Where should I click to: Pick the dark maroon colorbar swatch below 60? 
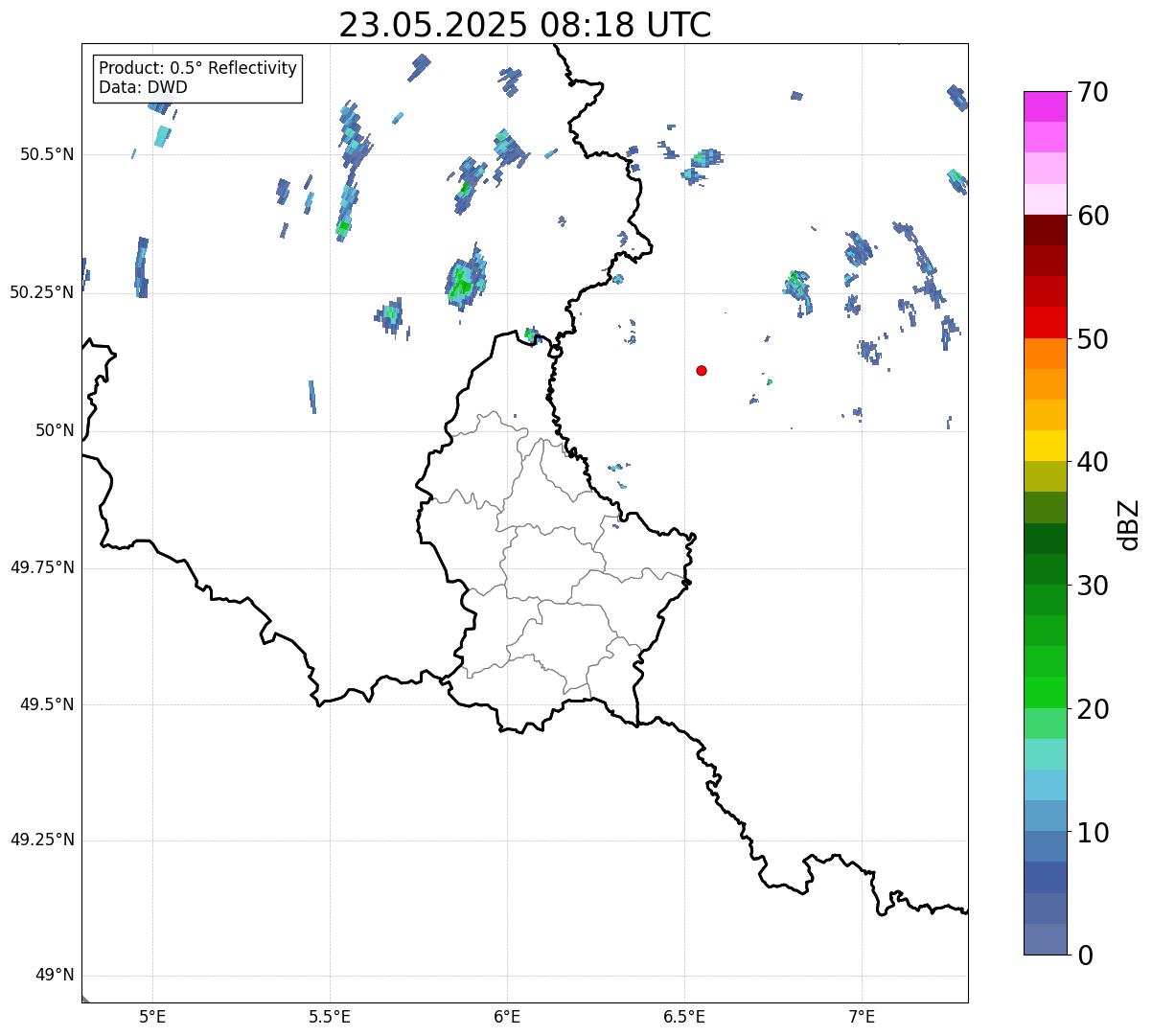(1045, 230)
